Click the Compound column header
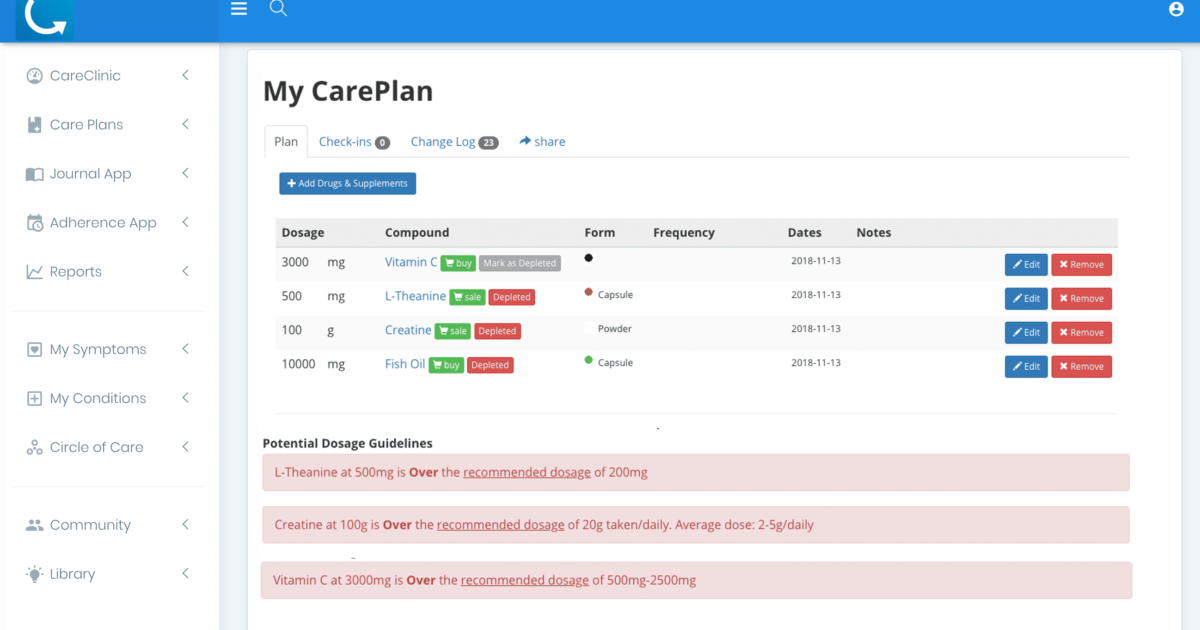This screenshot has height=630, width=1200. pos(417,233)
